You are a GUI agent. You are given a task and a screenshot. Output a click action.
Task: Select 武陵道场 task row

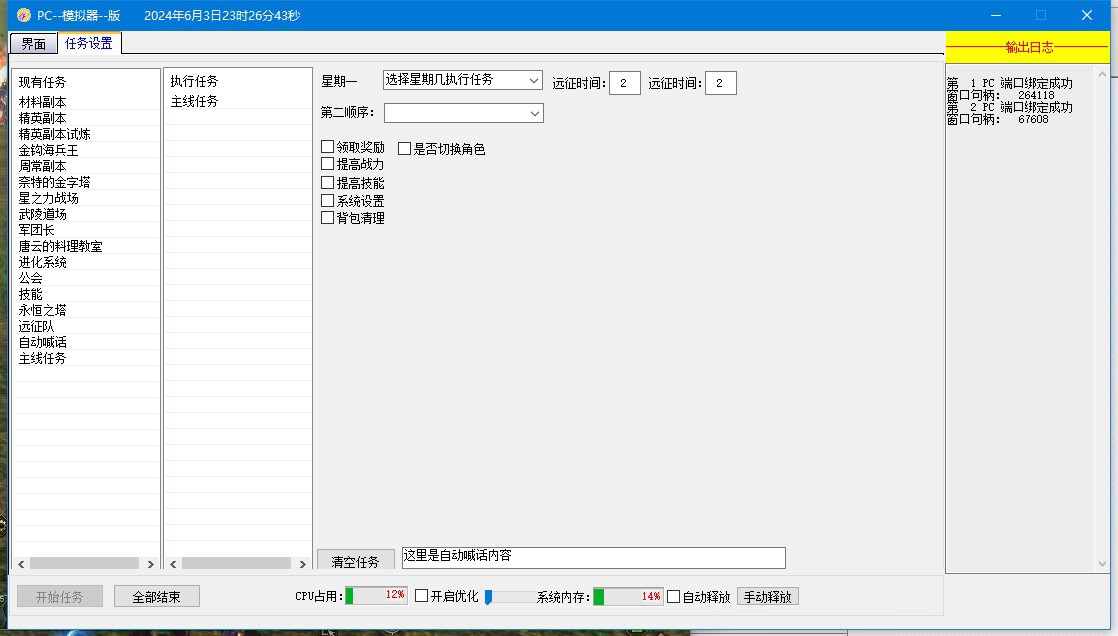(x=86, y=214)
